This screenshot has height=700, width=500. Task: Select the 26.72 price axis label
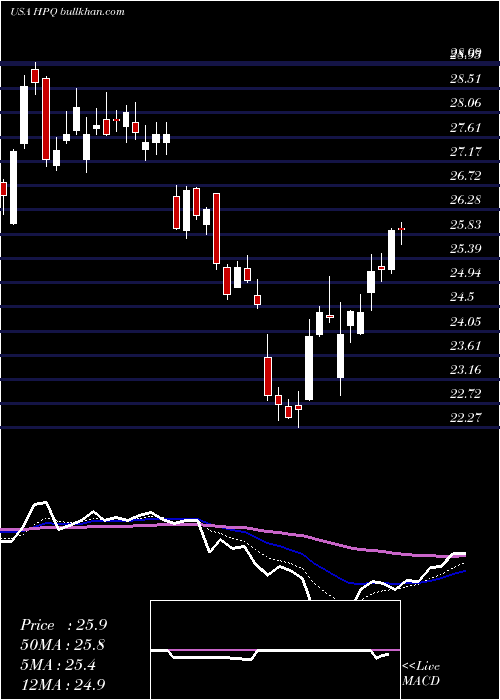click(466, 176)
